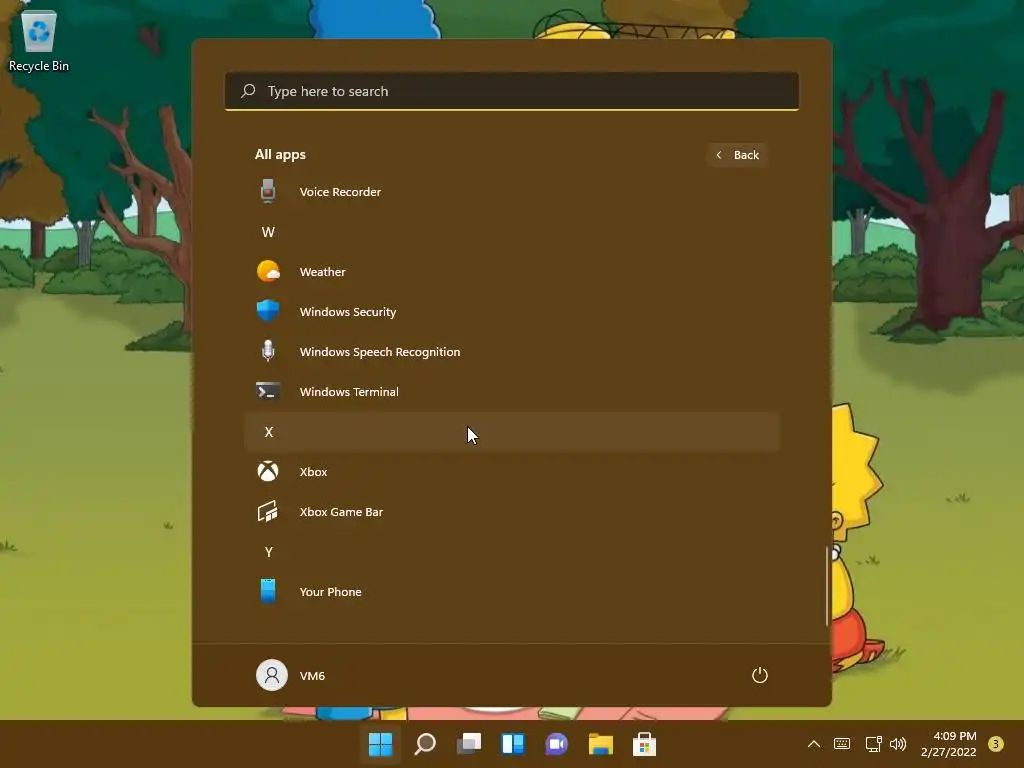Click the Xbox Game Bar label
Screen dimensions: 1024x768
pos(341,512)
